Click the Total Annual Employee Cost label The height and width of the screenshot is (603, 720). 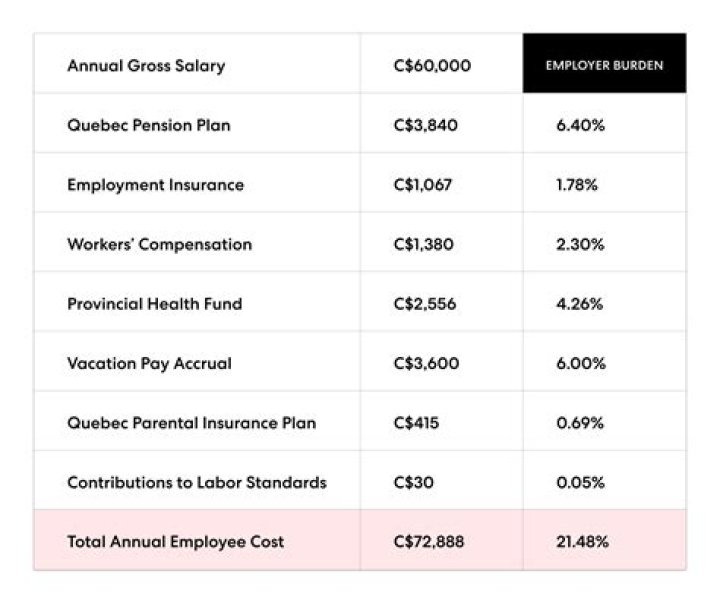pos(175,542)
